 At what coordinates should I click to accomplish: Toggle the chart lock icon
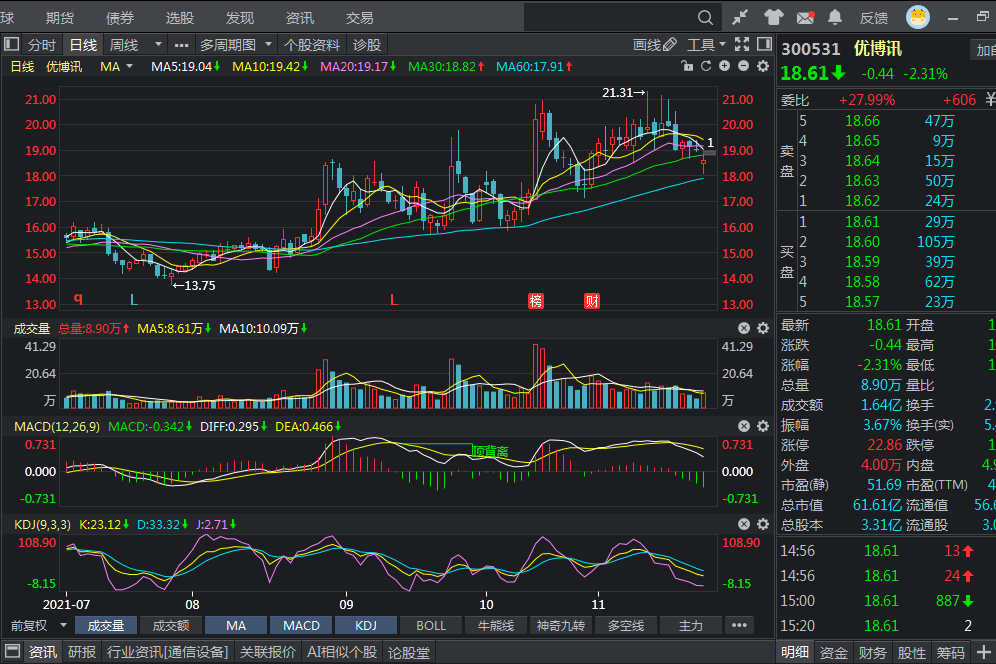(x=687, y=66)
